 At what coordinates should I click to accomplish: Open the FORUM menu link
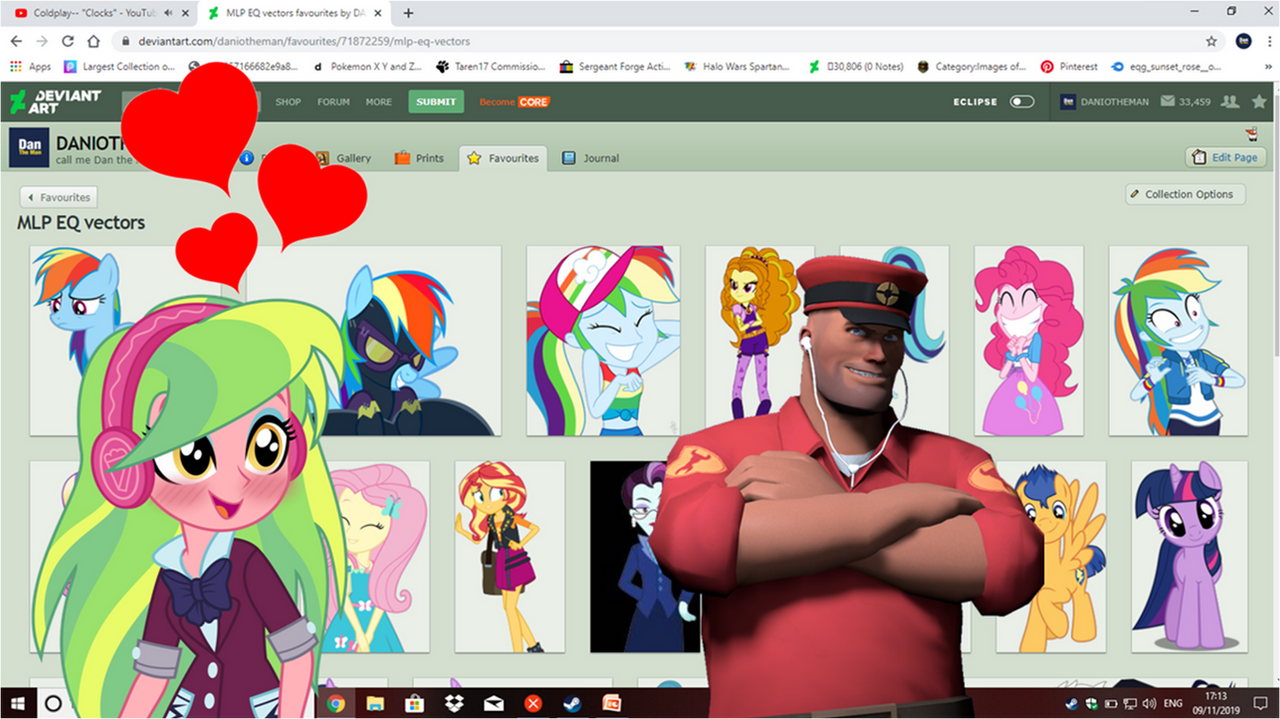[334, 102]
